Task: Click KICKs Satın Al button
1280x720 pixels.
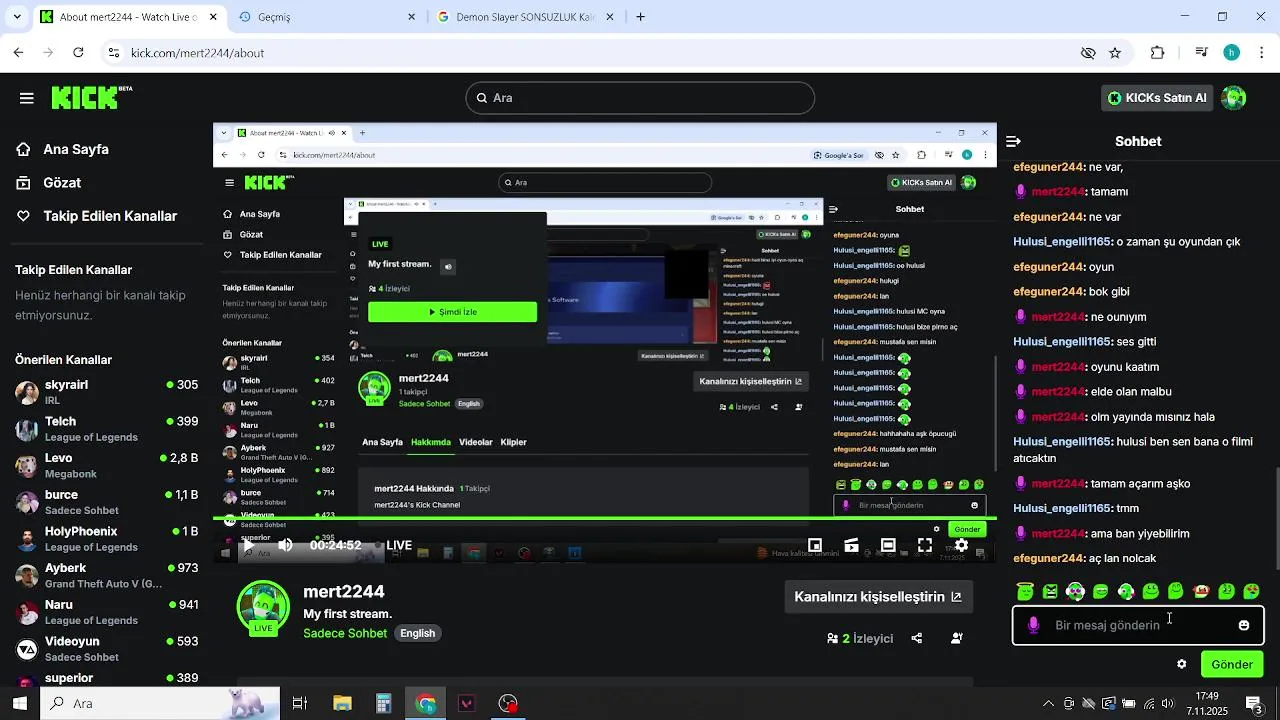Action: tap(1158, 98)
